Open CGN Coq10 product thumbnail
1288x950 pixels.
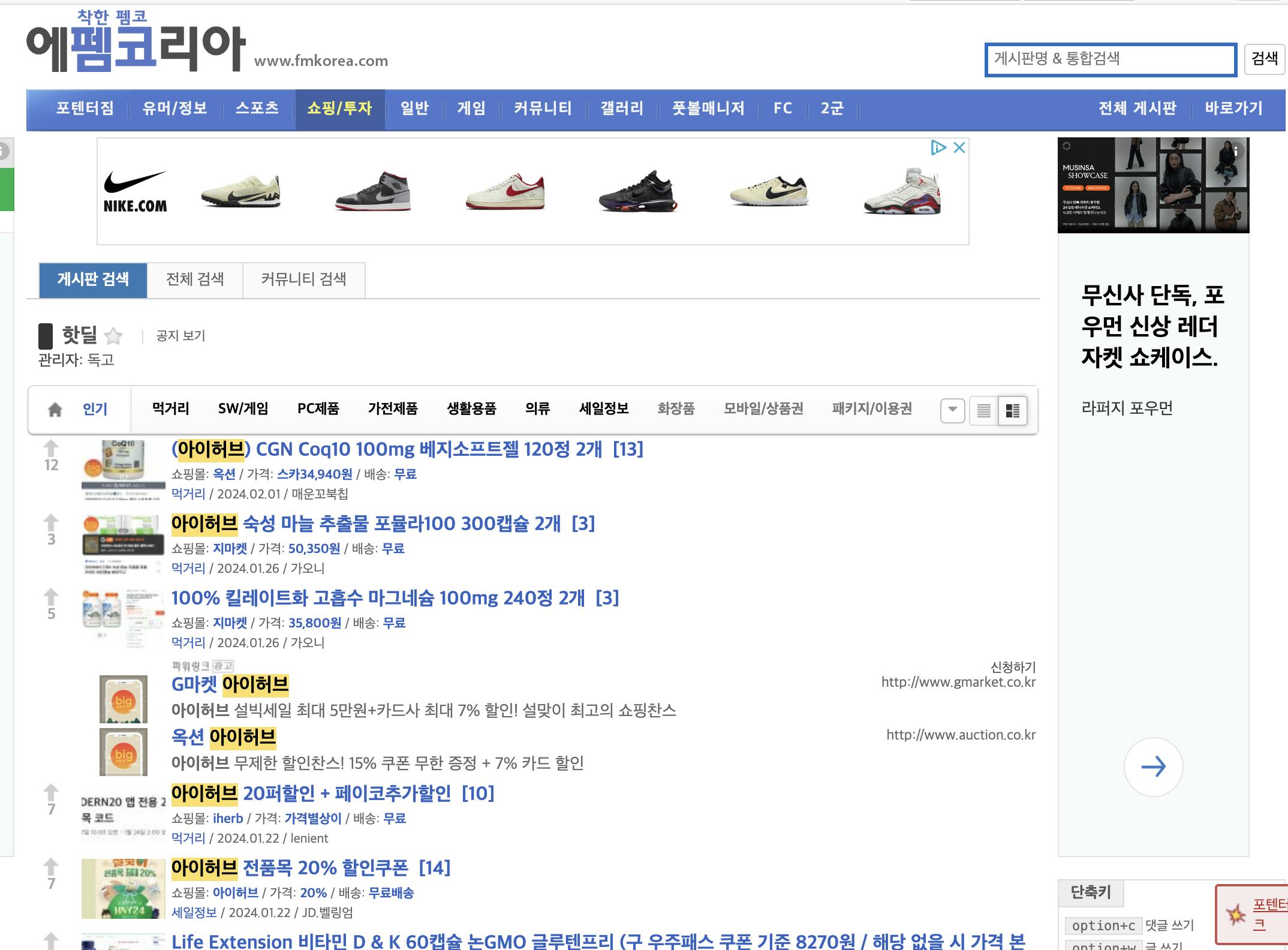123,470
